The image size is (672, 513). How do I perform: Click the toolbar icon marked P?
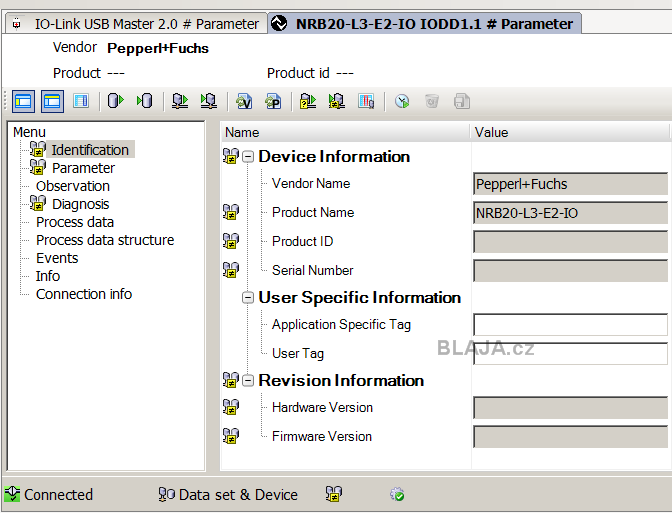[x=273, y=102]
